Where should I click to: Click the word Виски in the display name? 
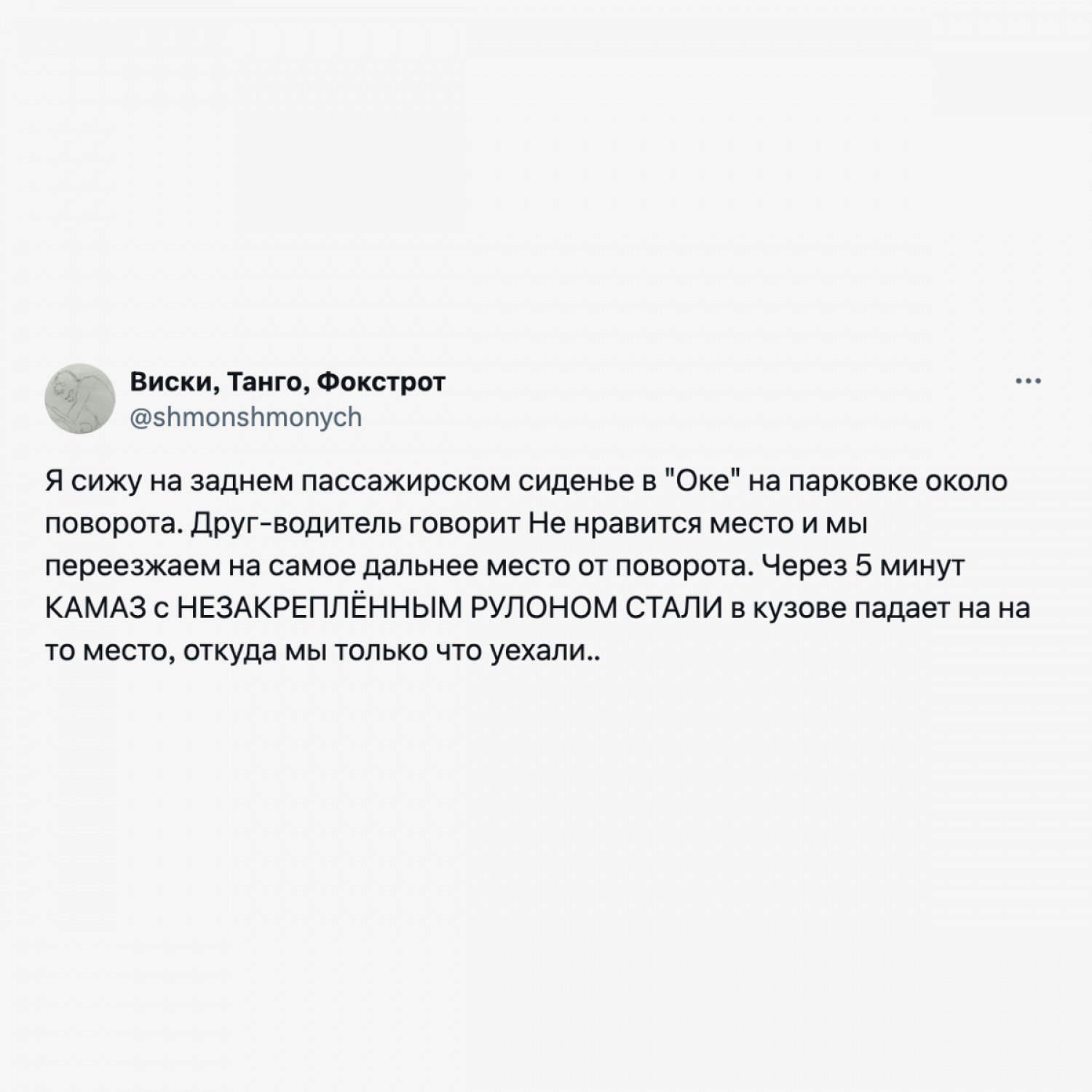pyautogui.click(x=175, y=381)
